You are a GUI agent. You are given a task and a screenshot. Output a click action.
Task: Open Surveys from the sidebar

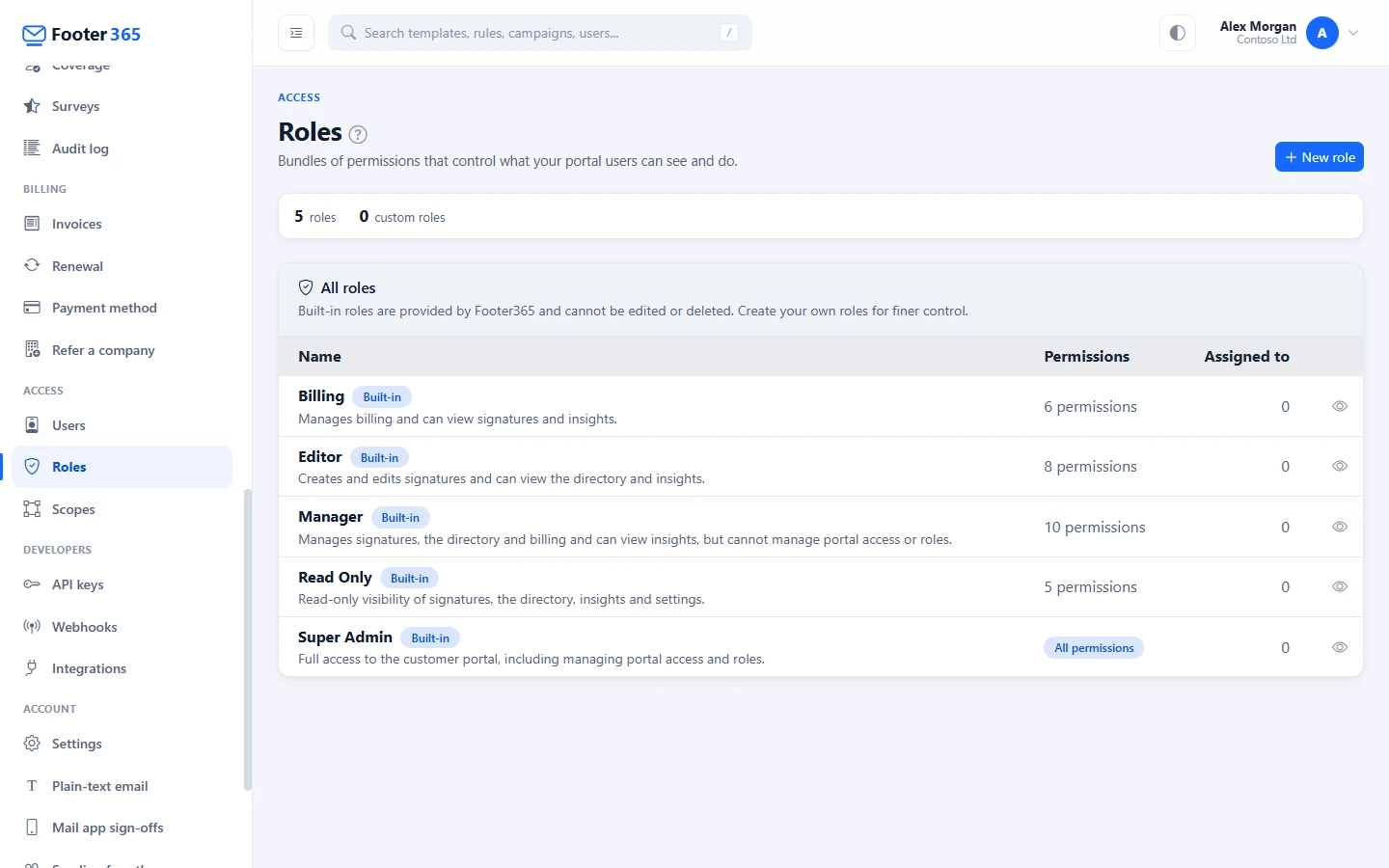pyautogui.click(x=123, y=106)
